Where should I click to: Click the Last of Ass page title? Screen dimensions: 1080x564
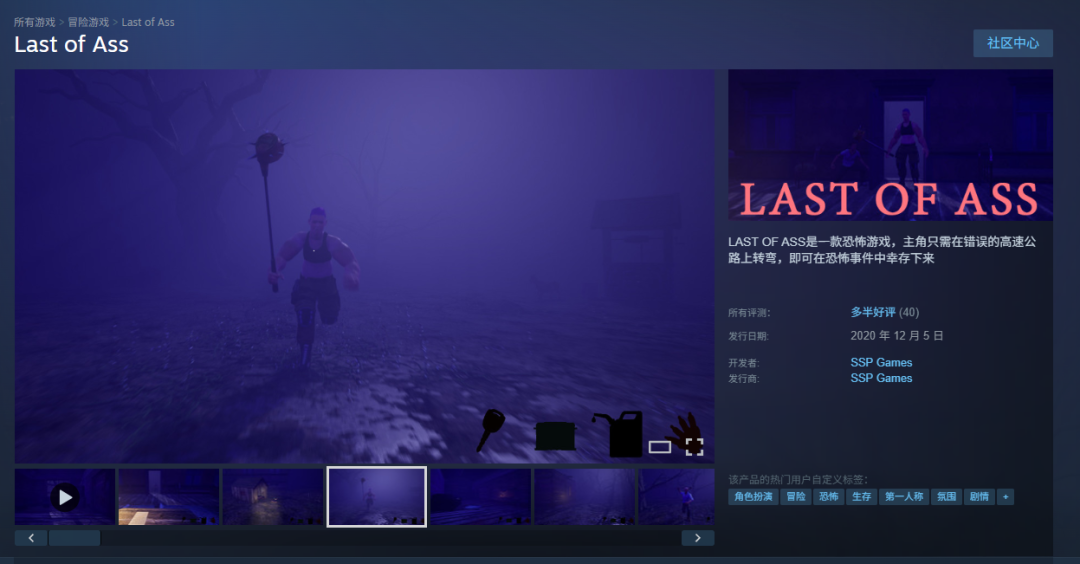pyautogui.click(x=71, y=45)
